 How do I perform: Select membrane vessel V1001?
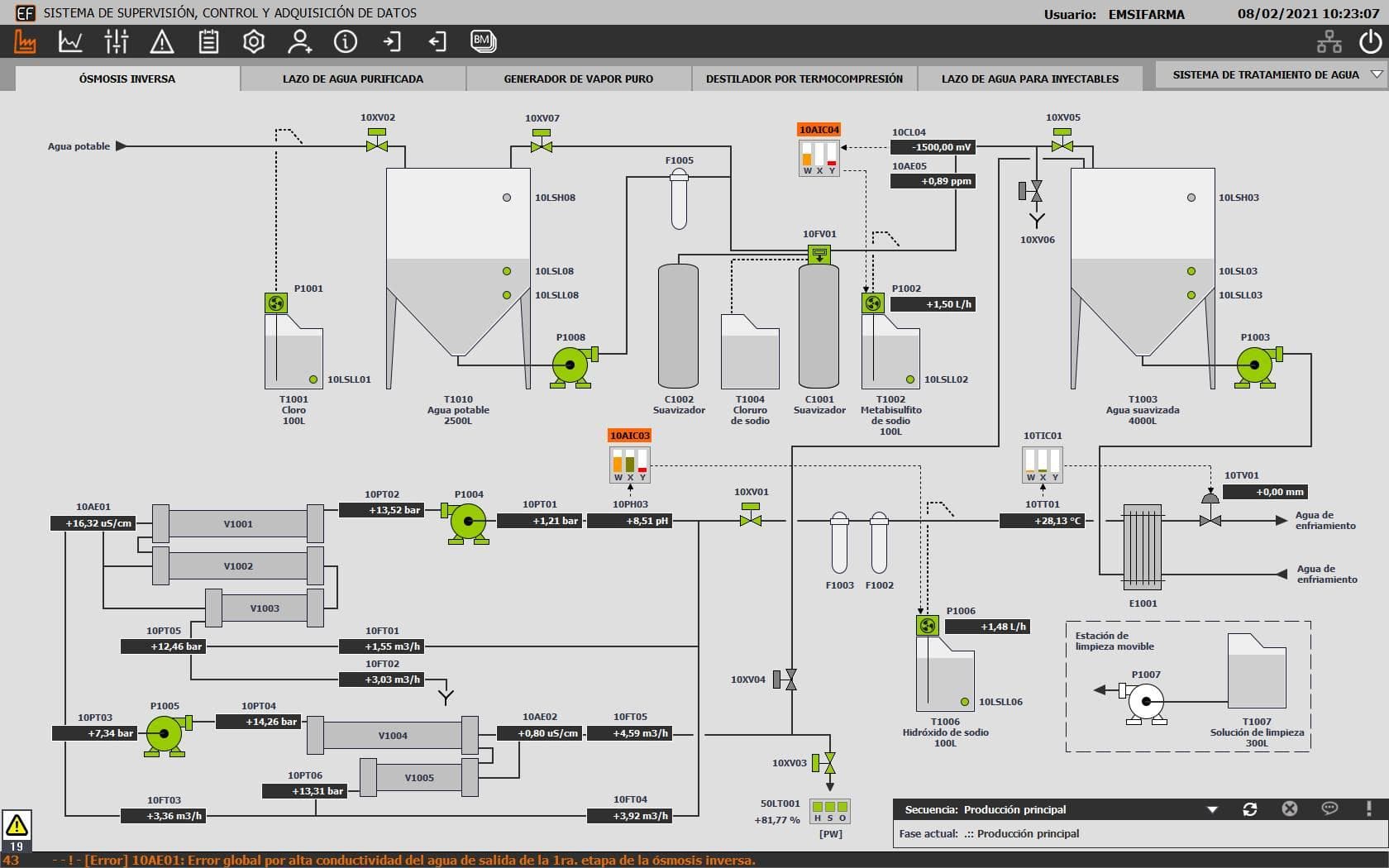click(238, 523)
